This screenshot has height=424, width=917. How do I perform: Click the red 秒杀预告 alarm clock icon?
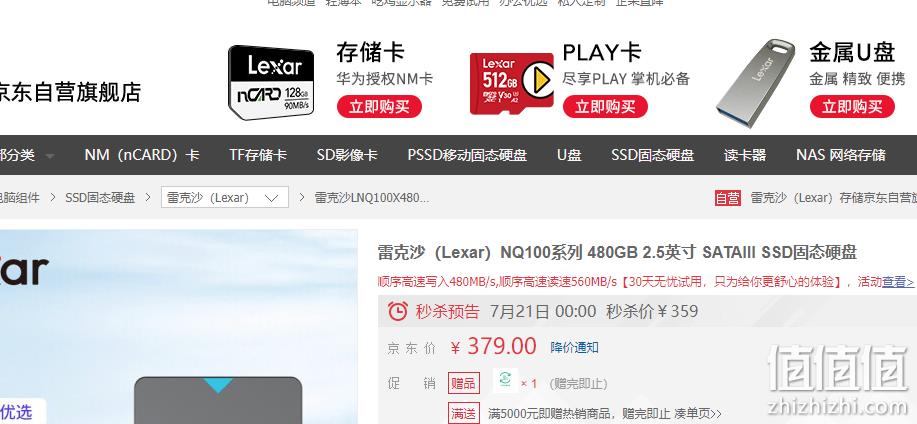click(x=398, y=311)
